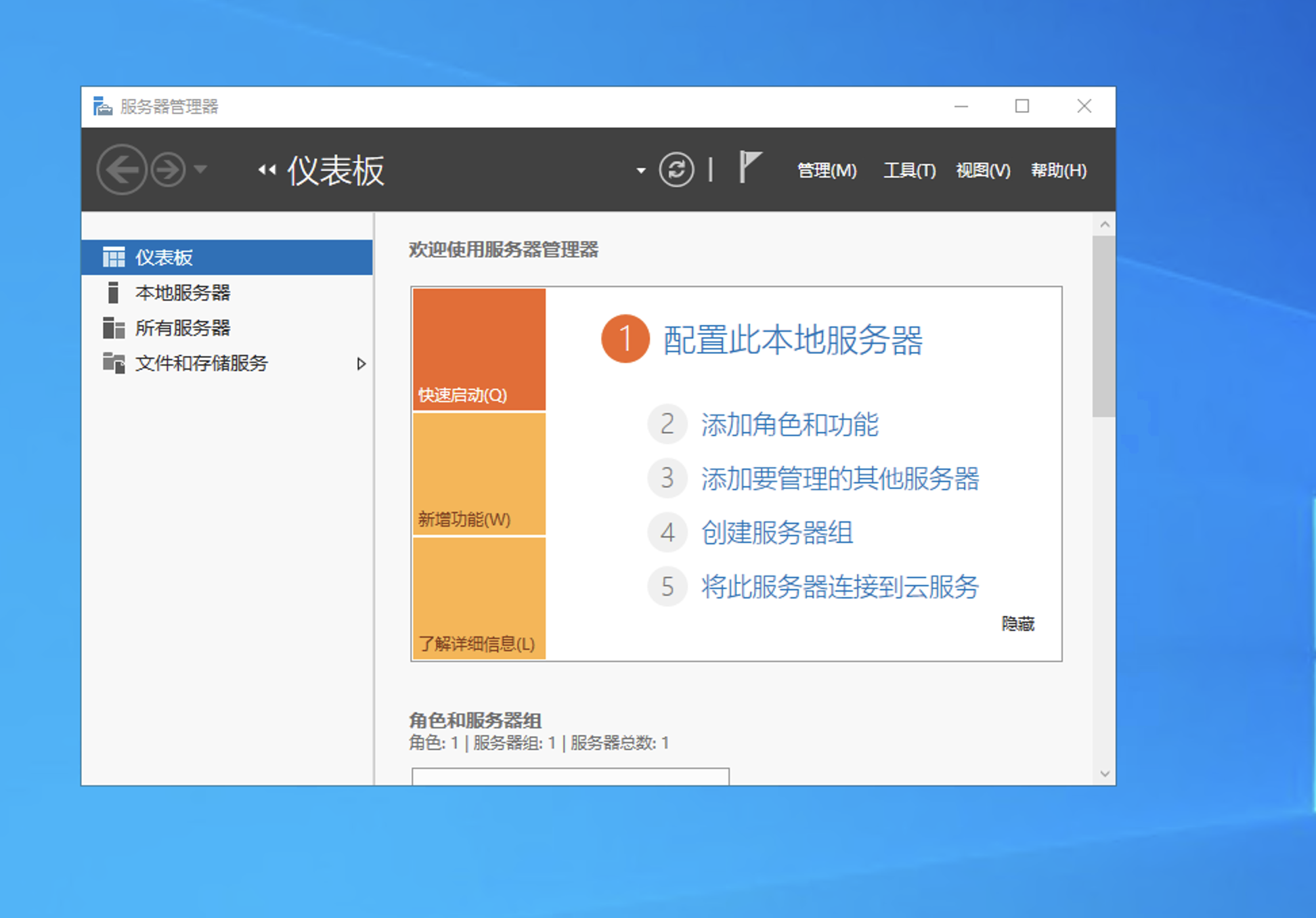Screen dimensions: 1316x918
Task: Open the 管理(M) menu
Action: (x=827, y=171)
